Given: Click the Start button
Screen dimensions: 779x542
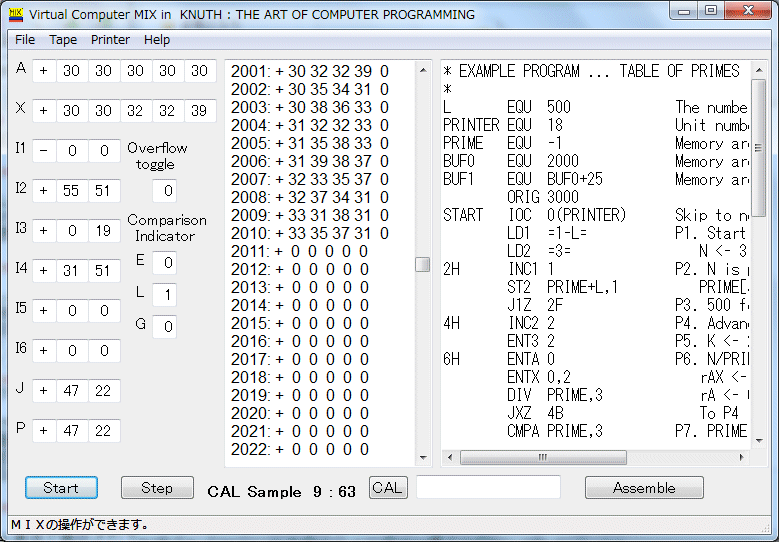Looking at the screenshot, I should pos(61,488).
